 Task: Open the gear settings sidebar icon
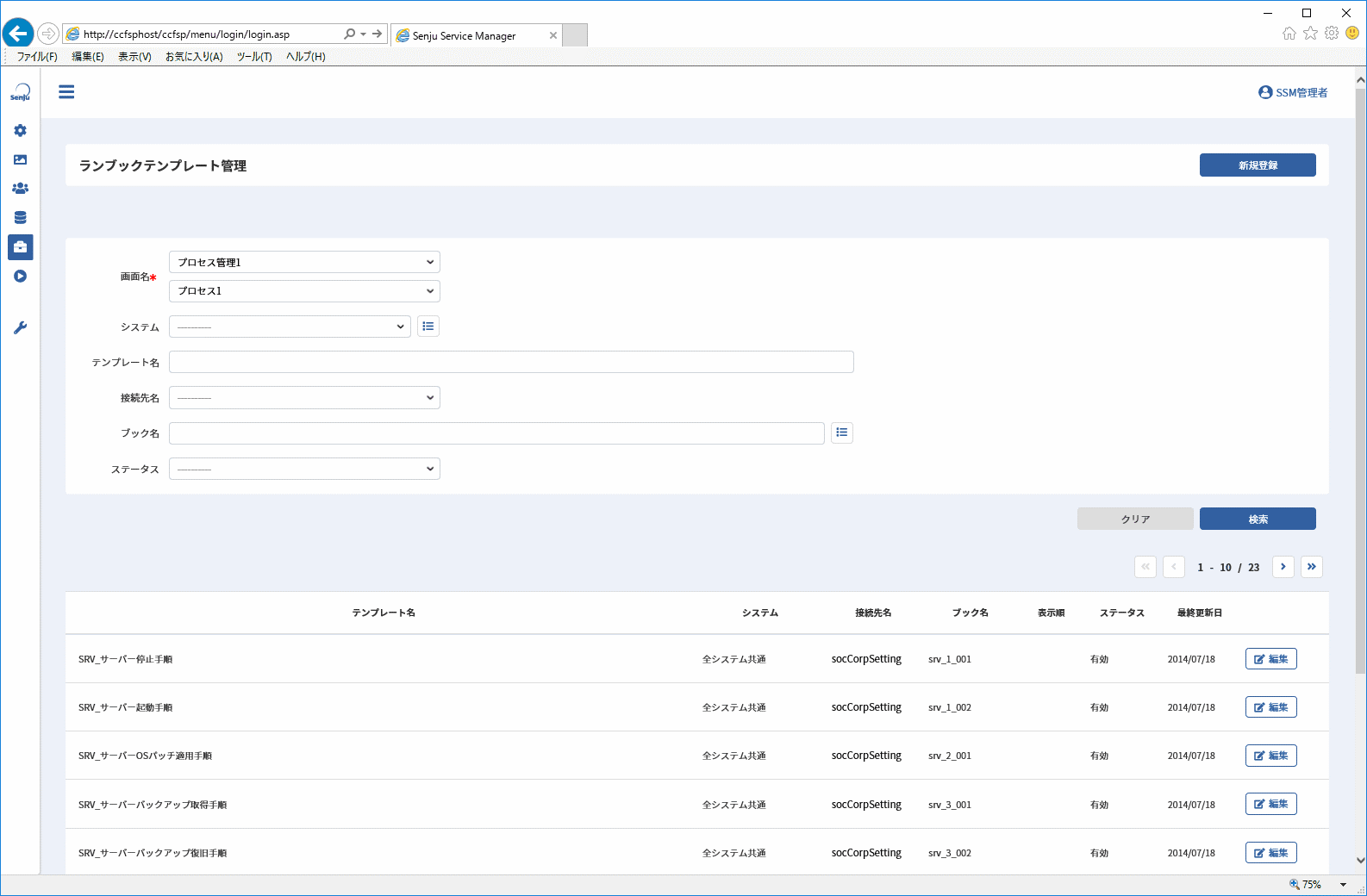pos(20,130)
